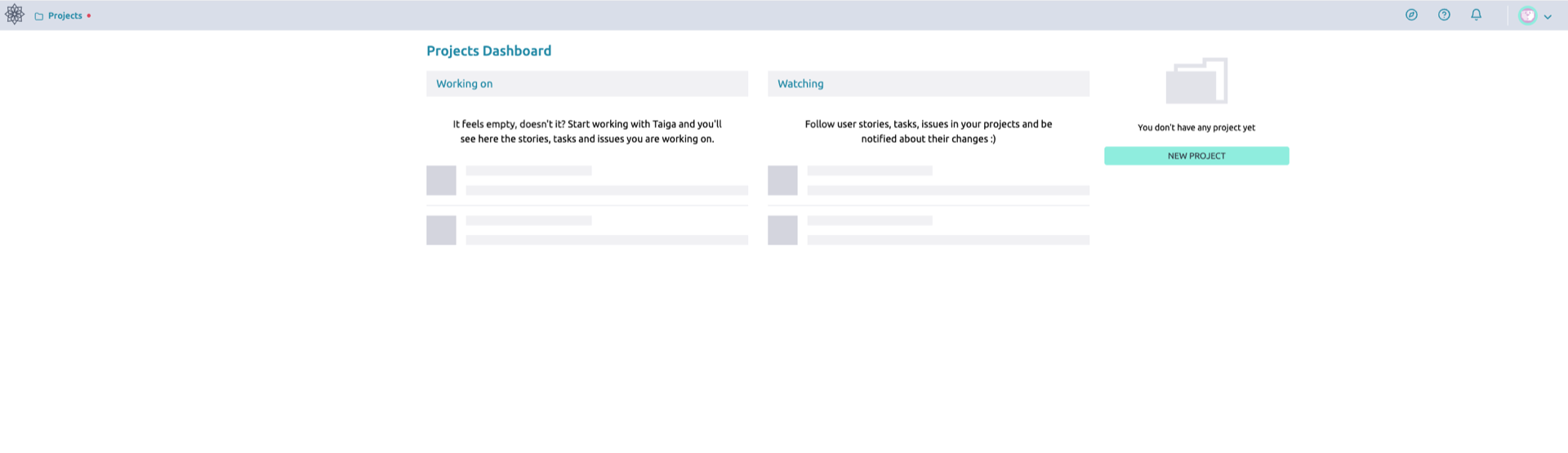Open the Projects menu in top bar

tap(65, 16)
